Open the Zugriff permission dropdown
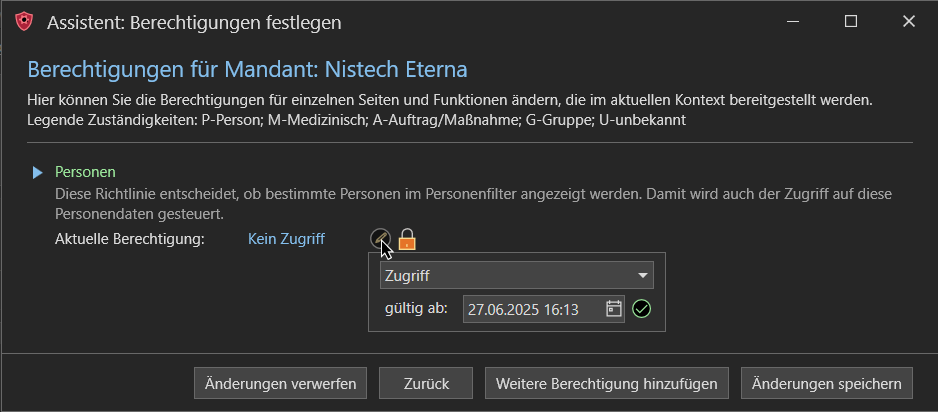The width and height of the screenshot is (938, 412). click(517, 275)
